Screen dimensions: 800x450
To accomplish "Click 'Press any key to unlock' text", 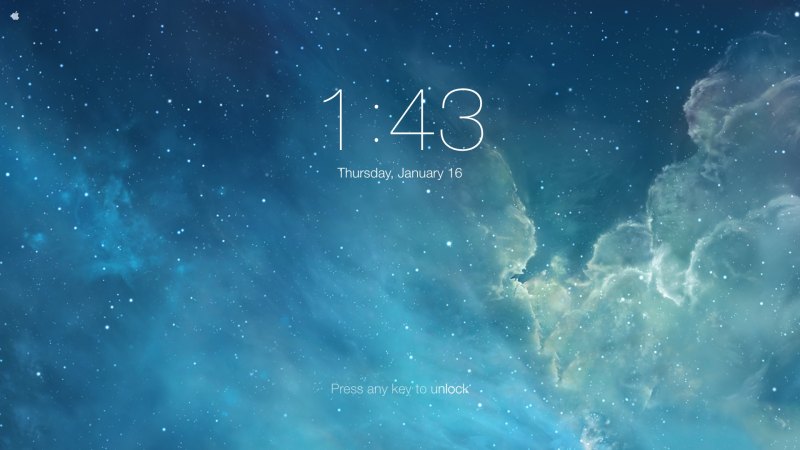I will pos(399,389).
